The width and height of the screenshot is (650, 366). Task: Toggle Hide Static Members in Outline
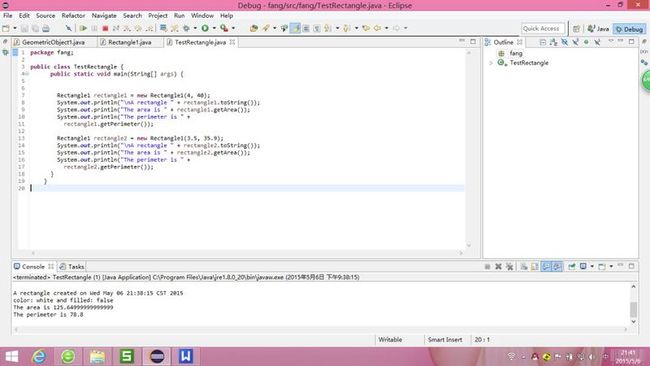(575, 42)
